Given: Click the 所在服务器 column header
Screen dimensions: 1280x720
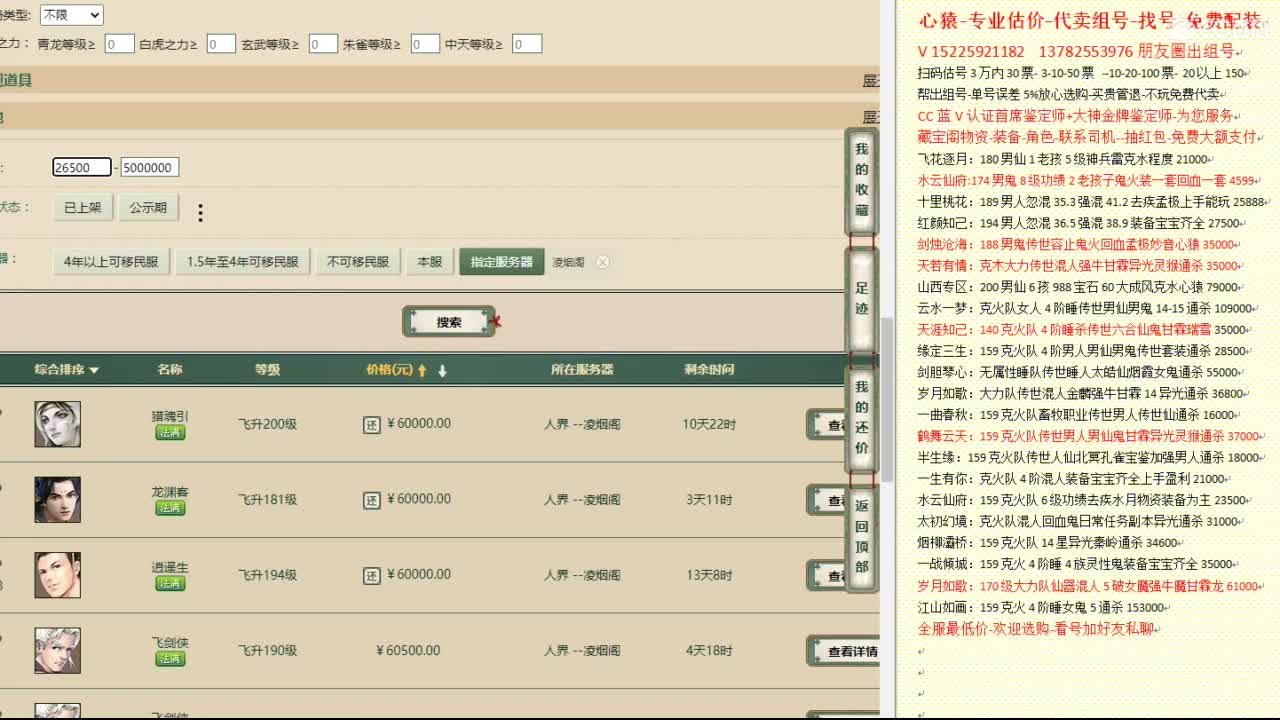Looking at the screenshot, I should [x=582, y=369].
